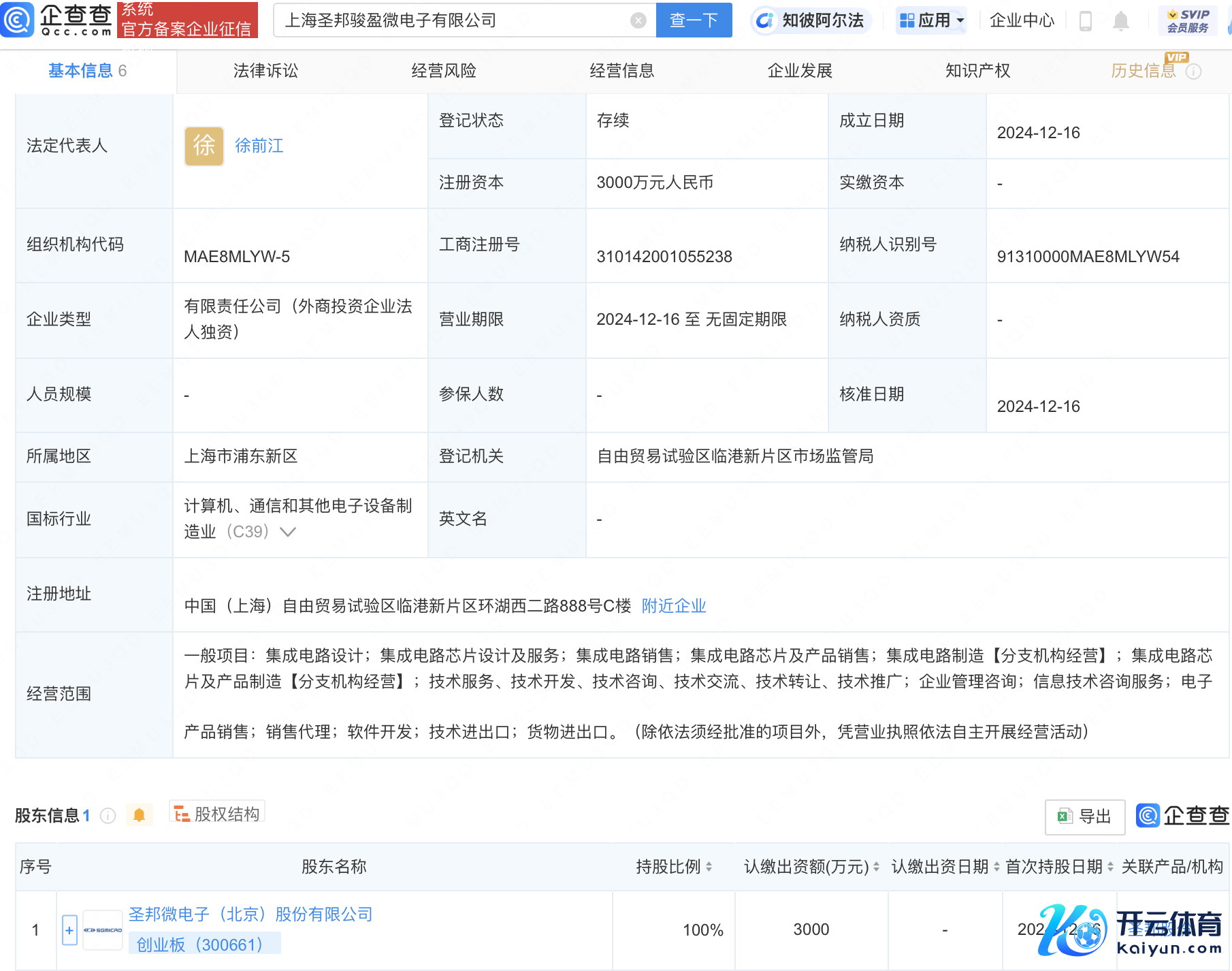This screenshot has height=971, width=1232.
Task: Click the 查一下 search button
Action: 694,20
